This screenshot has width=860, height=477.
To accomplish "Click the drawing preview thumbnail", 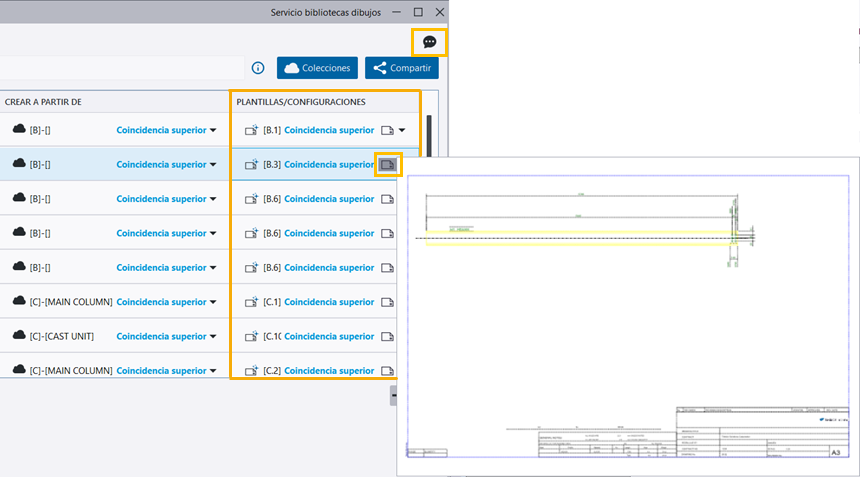I will pyautogui.click(x=626, y=315).
